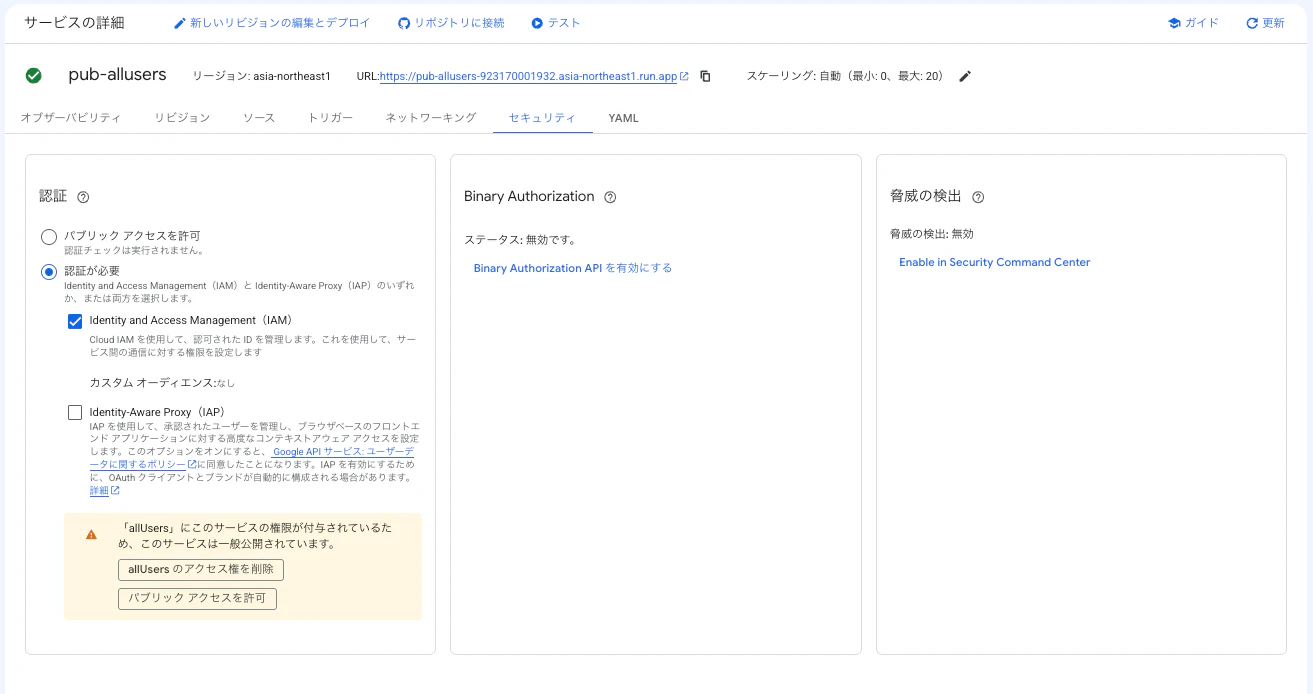1313x694 pixels.
Task: Edit scaling settings with pencil icon
Action: (965, 76)
